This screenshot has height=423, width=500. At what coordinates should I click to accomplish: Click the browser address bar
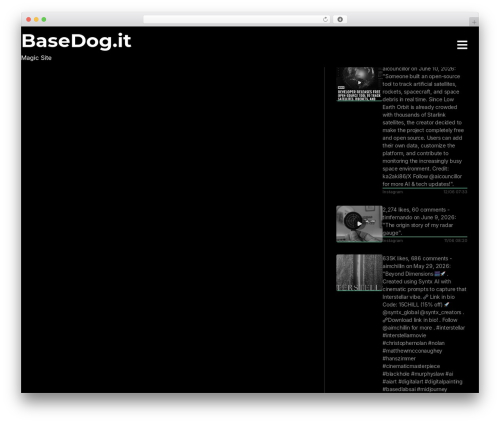(x=236, y=19)
